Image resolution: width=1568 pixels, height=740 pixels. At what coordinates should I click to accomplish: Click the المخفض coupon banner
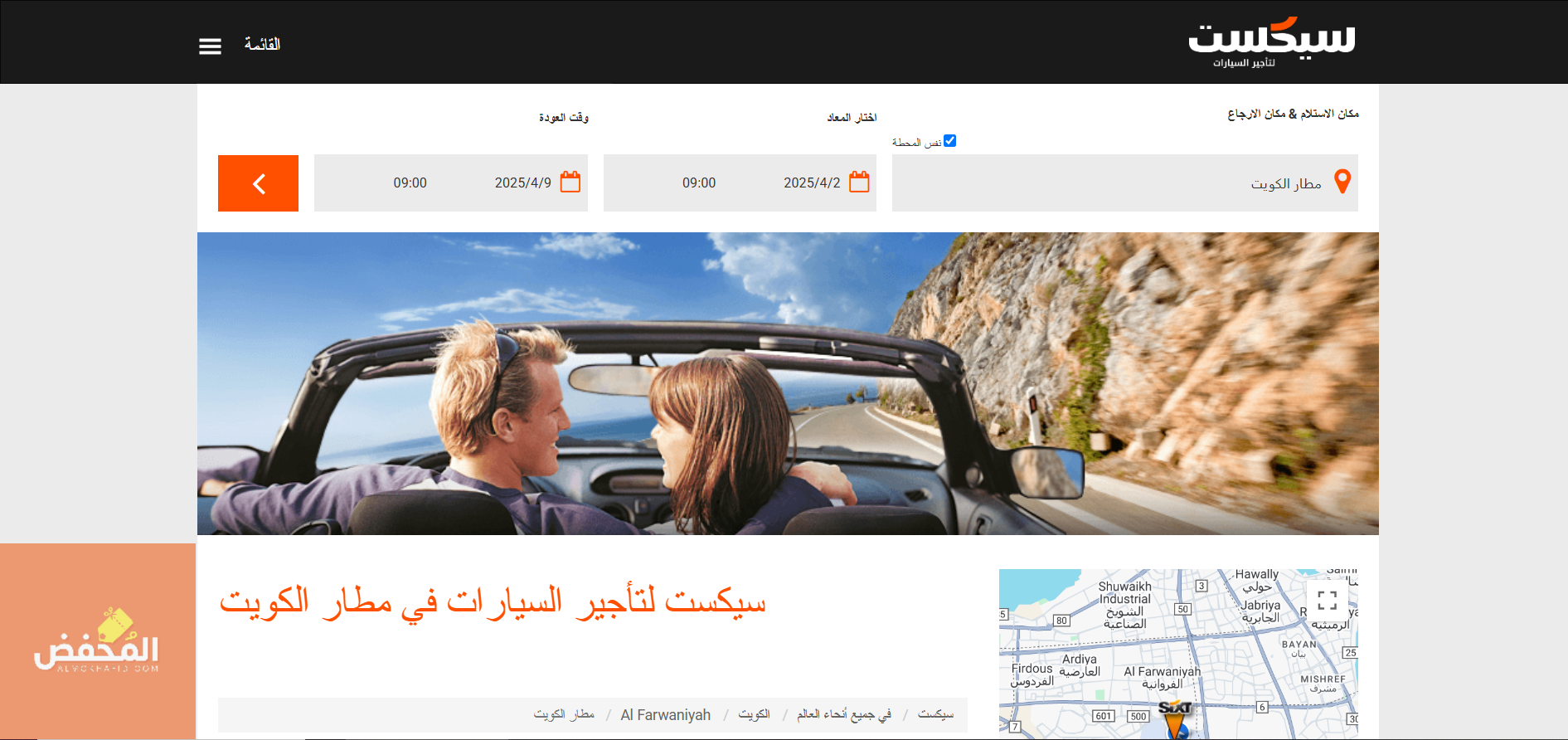point(97,641)
